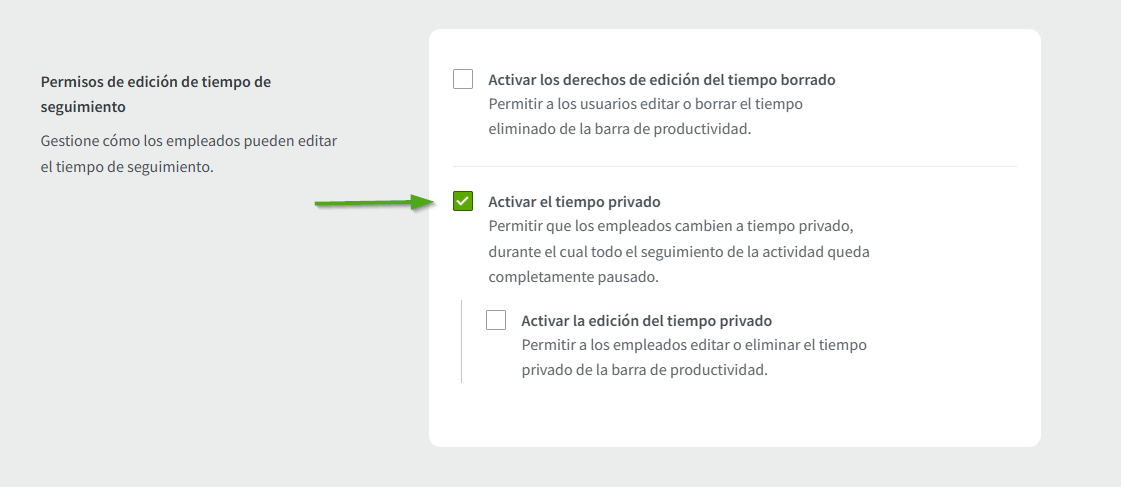The width and height of the screenshot is (1121, 487).
Task: Uncheck the "Activar el tiempo privado" checkbox
Action: point(463,201)
